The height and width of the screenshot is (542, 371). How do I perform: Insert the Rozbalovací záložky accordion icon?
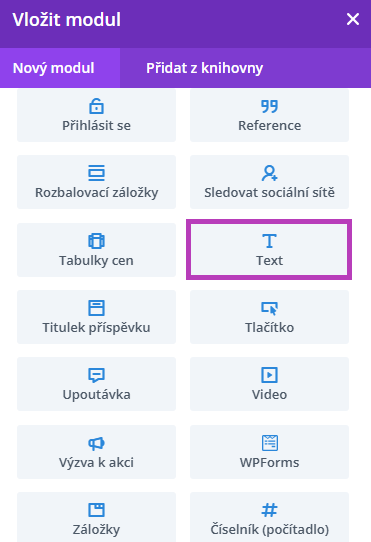(96, 173)
